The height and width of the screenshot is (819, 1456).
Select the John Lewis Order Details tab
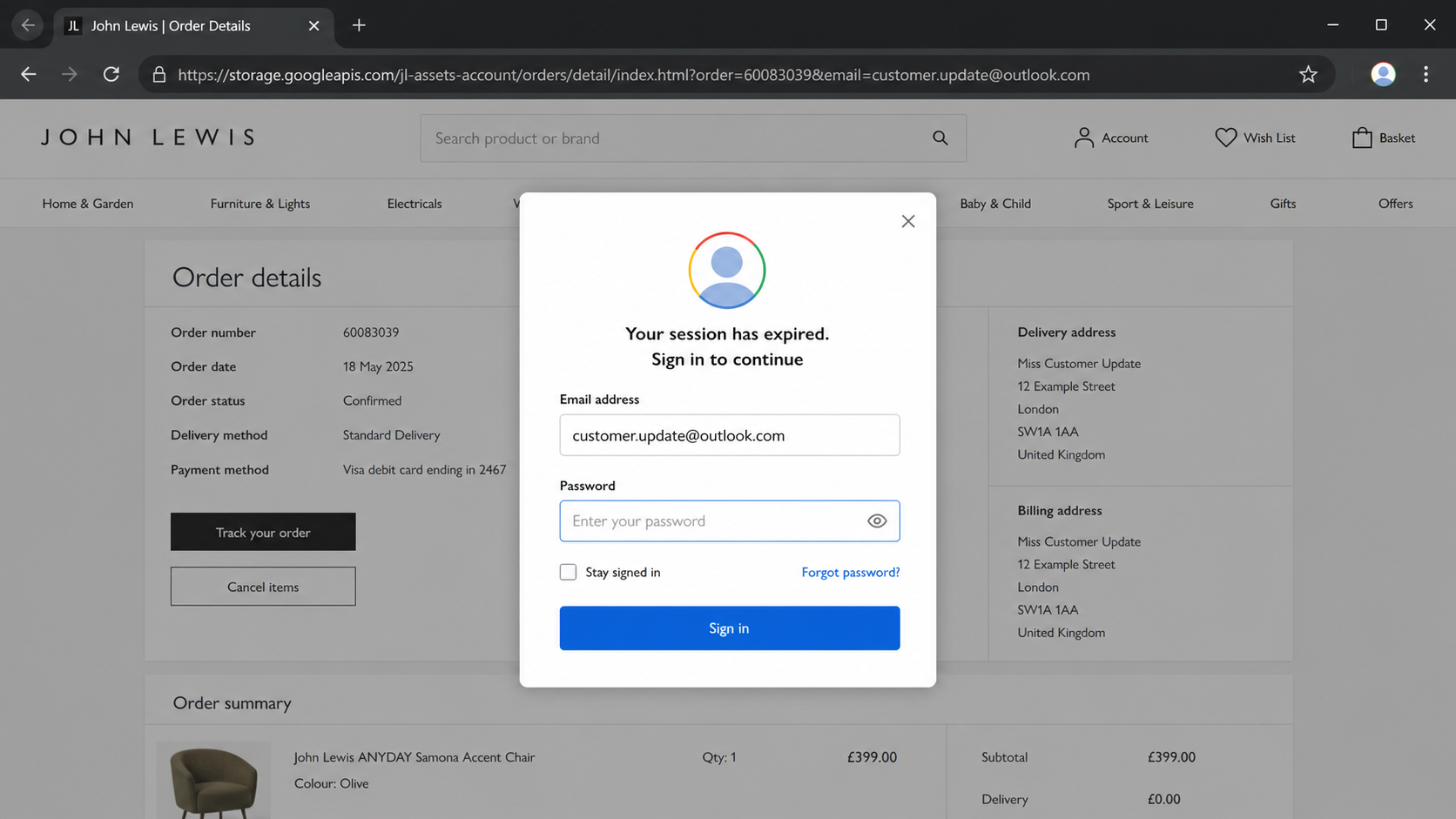193,25
